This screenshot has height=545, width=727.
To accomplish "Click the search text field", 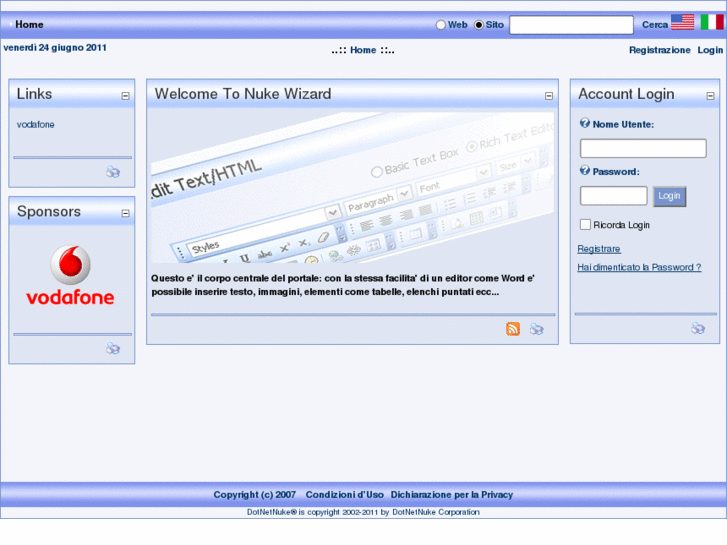I will [571, 25].
